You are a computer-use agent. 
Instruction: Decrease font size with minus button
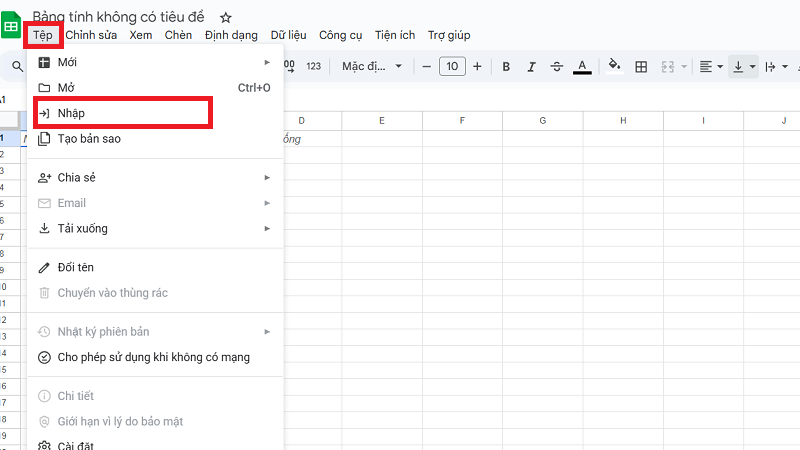pyautogui.click(x=427, y=67)
